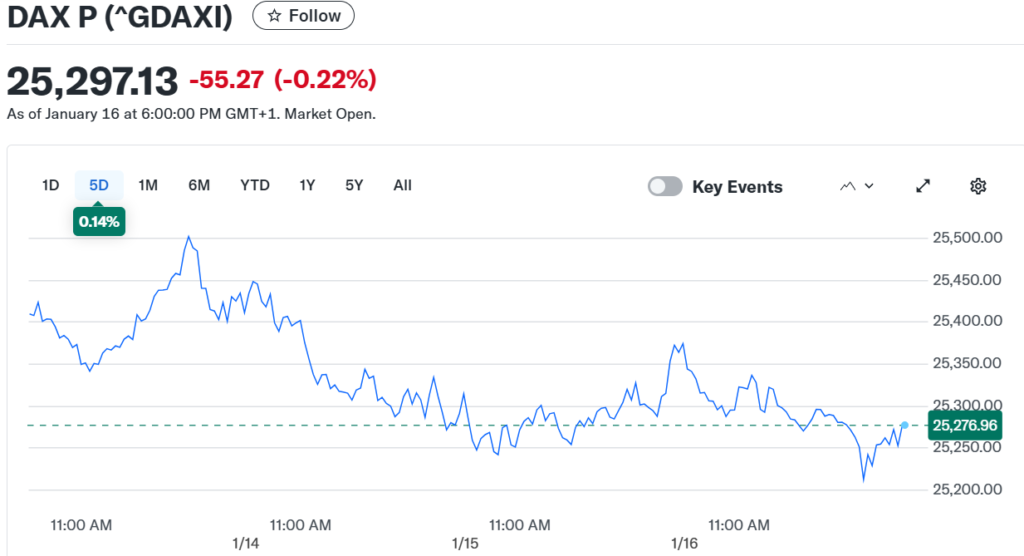Toggle the Key Events switch
Viewport: 1024px width, 556px height.
tap(665, 187)
